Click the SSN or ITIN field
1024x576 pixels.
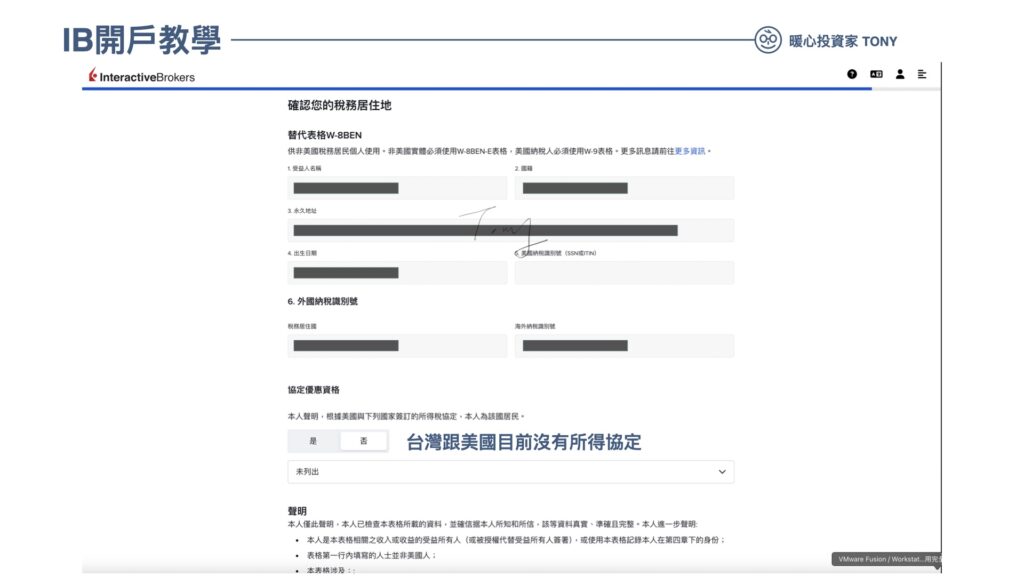624,273
